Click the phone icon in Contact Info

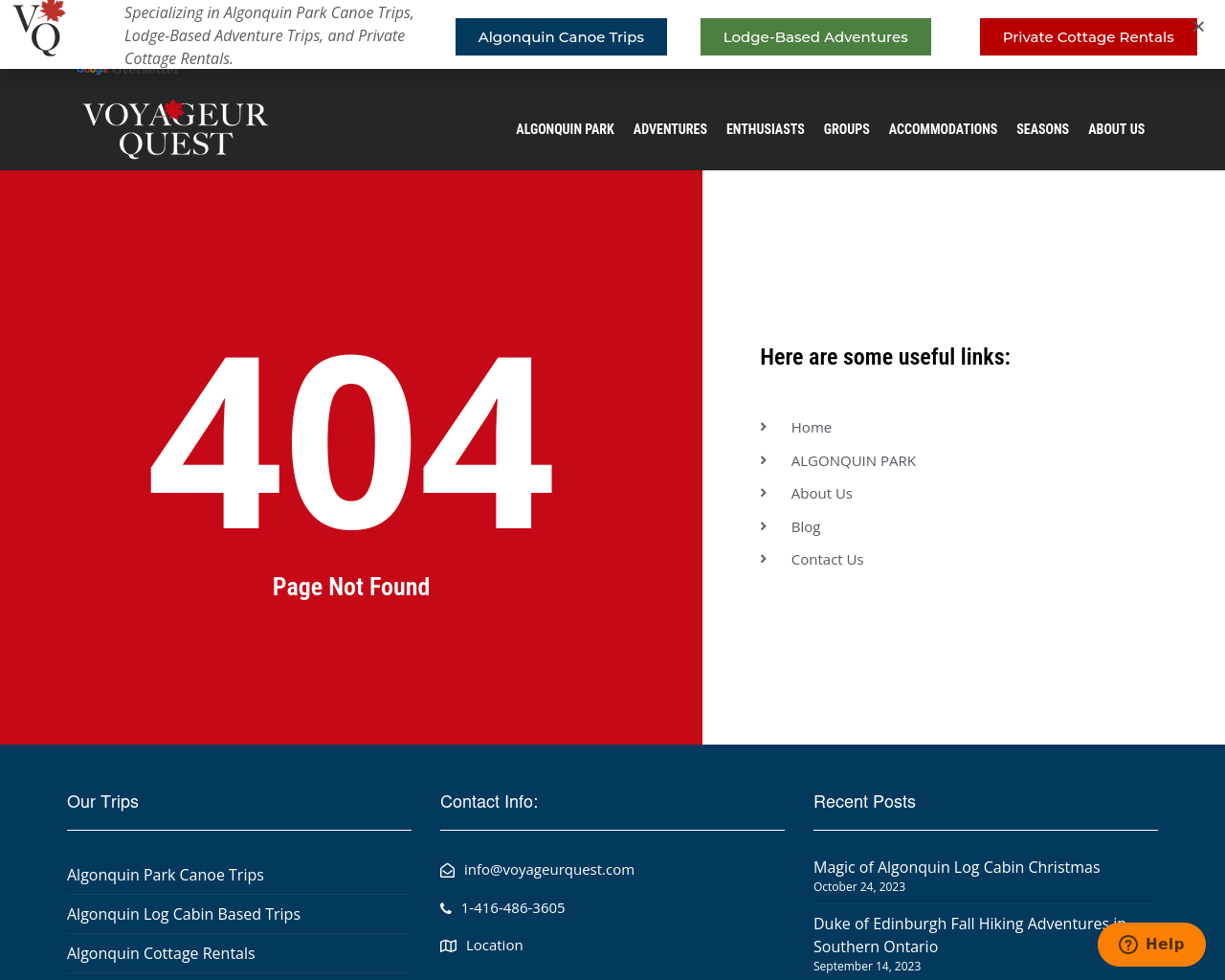point(446,908)
